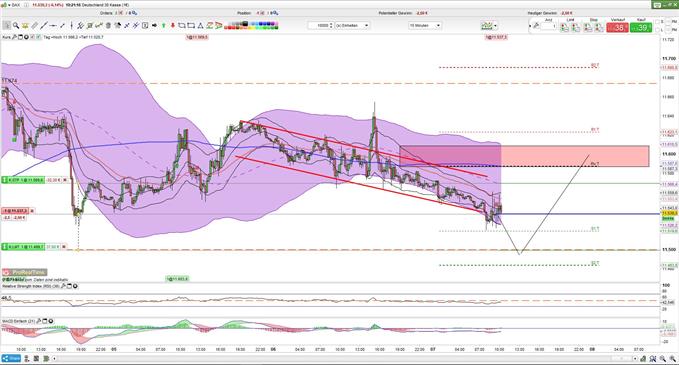Click second Stop order icon

point(598,27)
